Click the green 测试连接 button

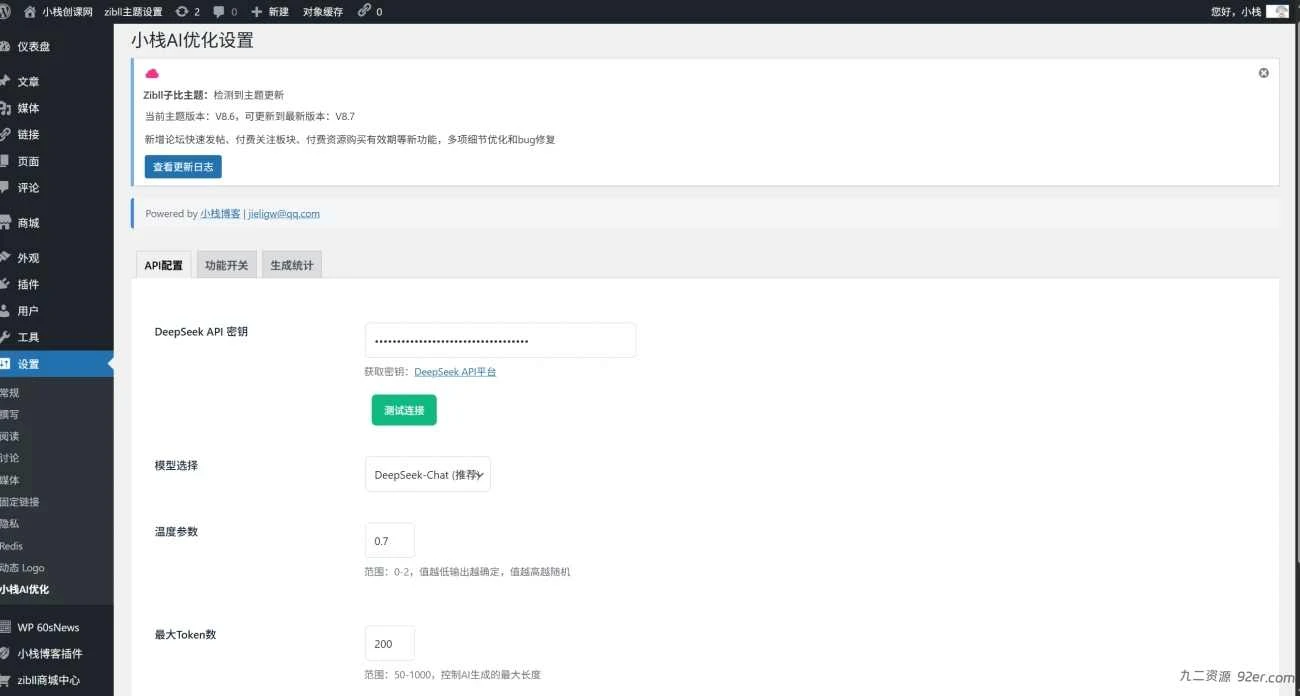pos(404,410)
